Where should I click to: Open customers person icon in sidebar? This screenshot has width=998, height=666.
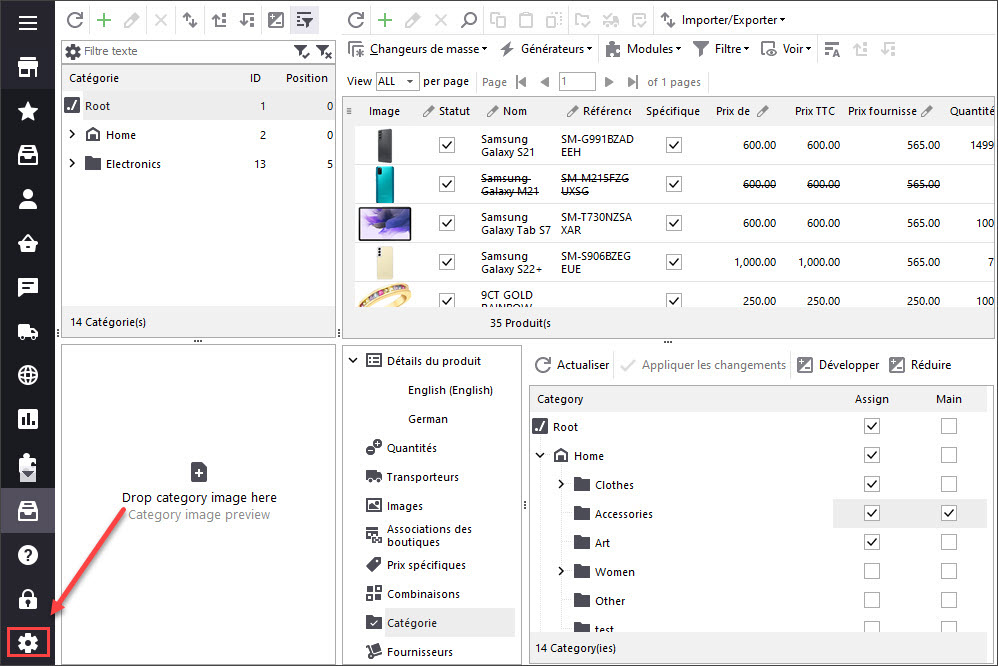pos(27,199)
